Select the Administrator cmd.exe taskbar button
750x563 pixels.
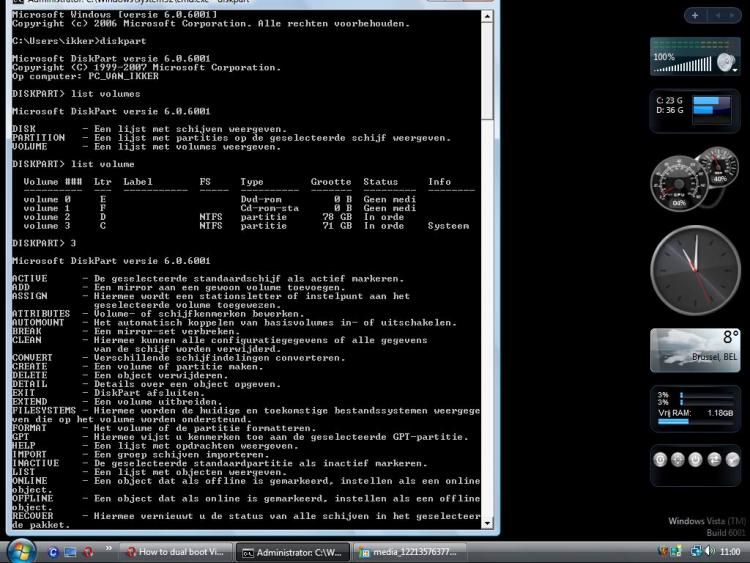pyautogui.click(x=292, y=551)
